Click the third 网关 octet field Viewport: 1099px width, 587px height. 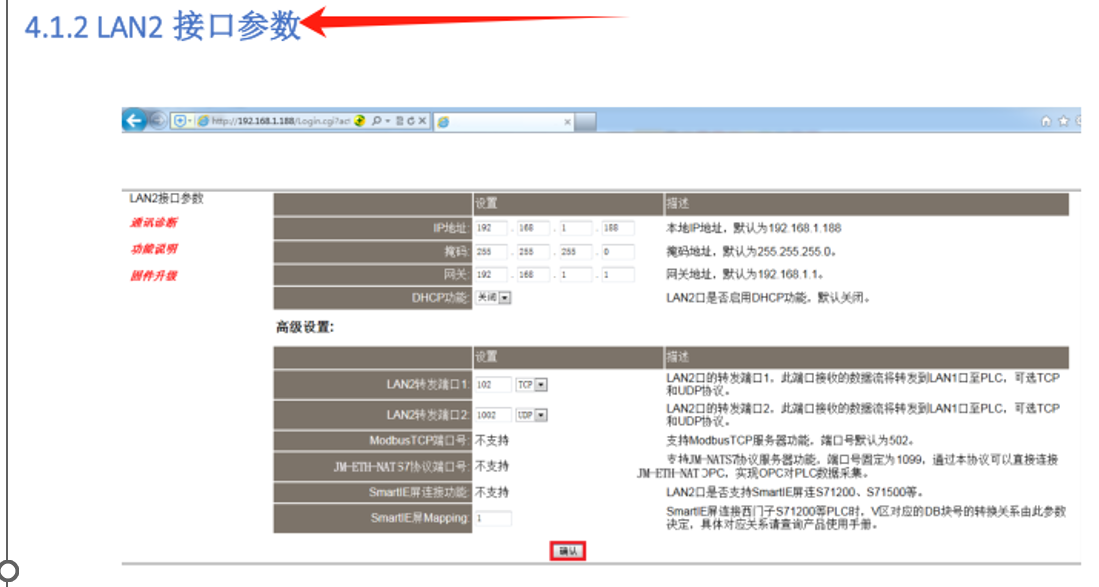[576, 275]
